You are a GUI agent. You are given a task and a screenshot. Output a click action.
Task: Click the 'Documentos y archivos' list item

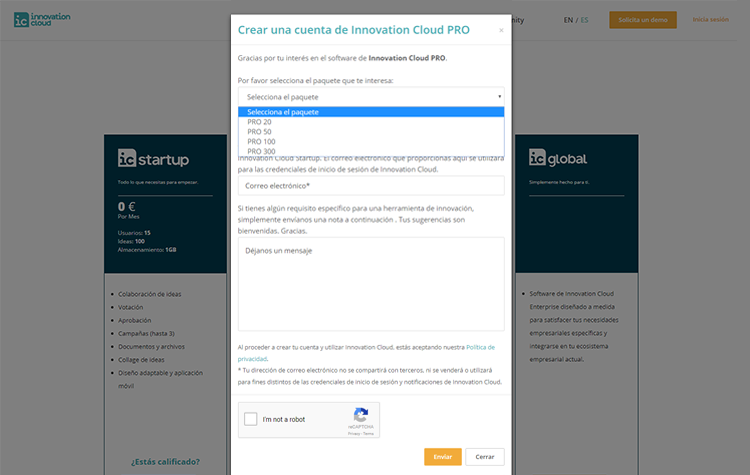pos(151,347)
